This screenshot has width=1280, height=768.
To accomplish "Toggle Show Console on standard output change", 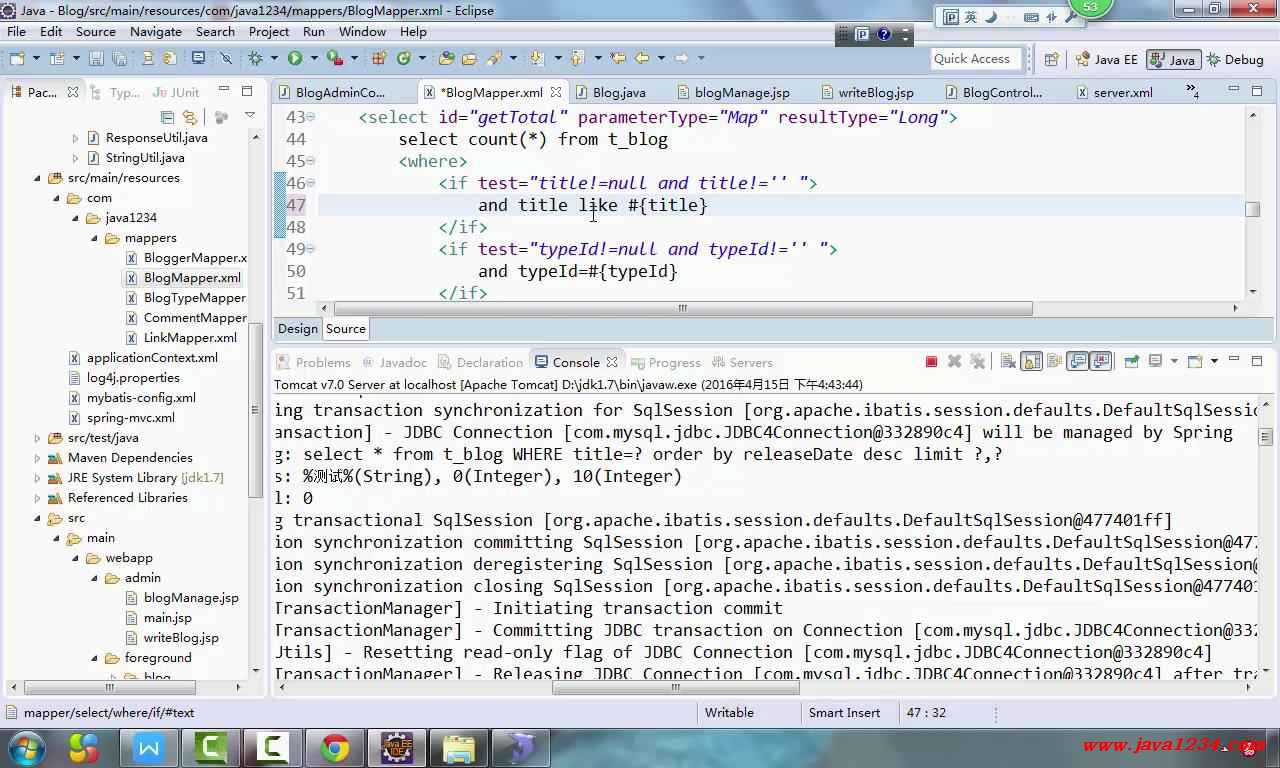I will tap(1077, 362).
